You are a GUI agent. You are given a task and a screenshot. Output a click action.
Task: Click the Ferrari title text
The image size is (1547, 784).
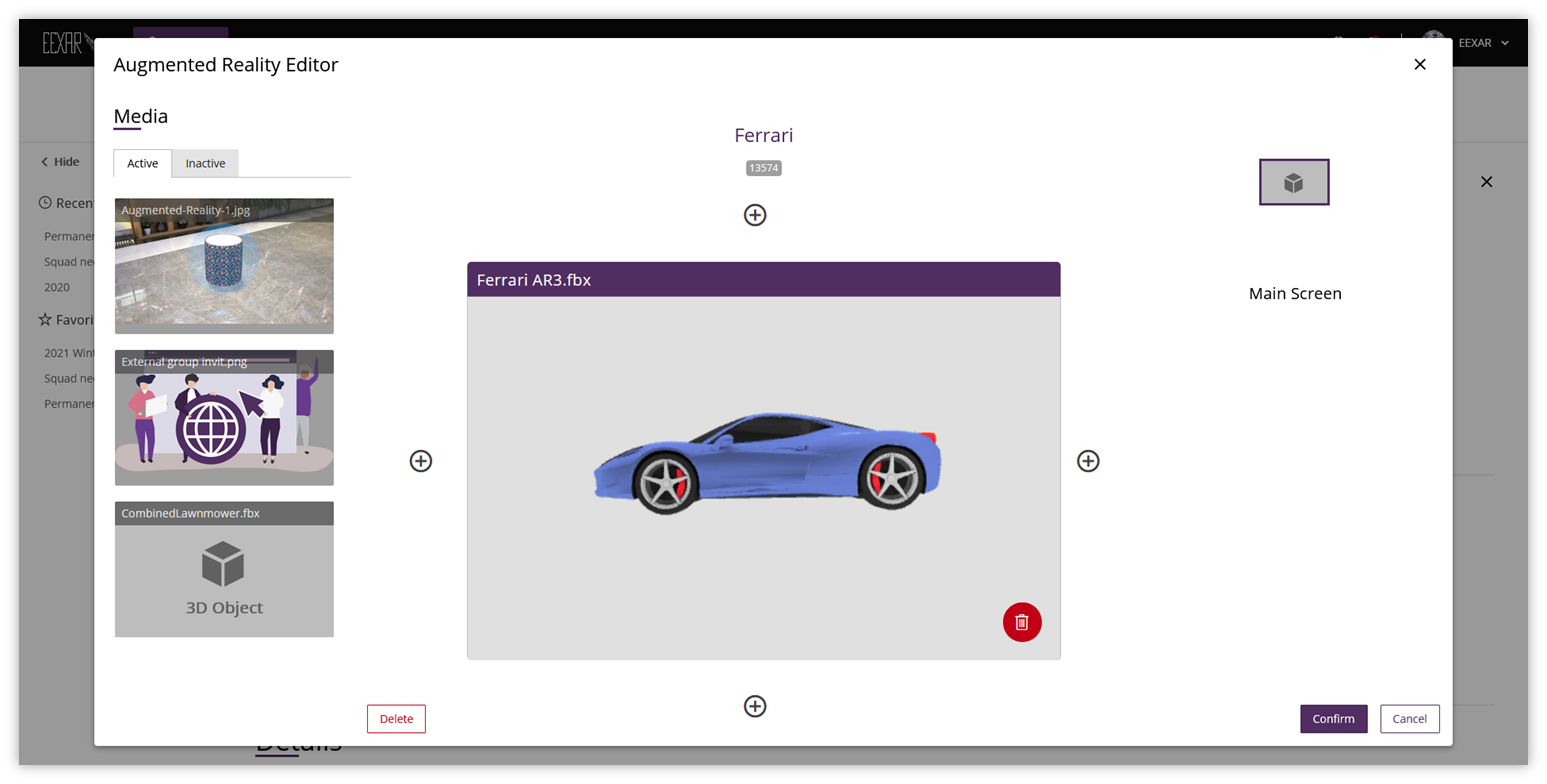tap(763, 135)
